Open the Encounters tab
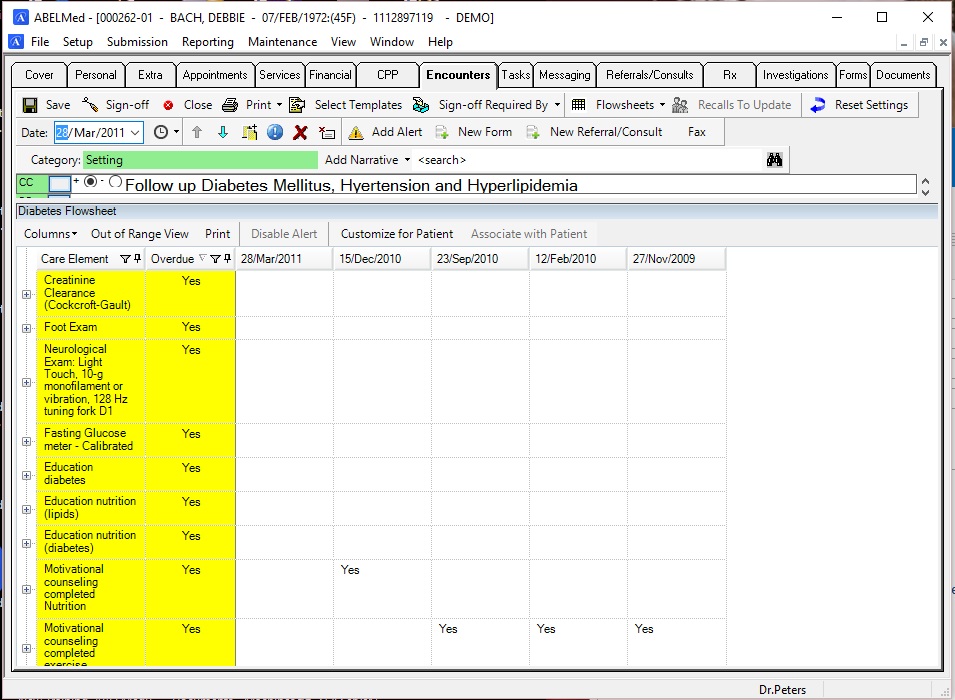The width and height of the screenshot is (955, 700). tap(458, 74)
